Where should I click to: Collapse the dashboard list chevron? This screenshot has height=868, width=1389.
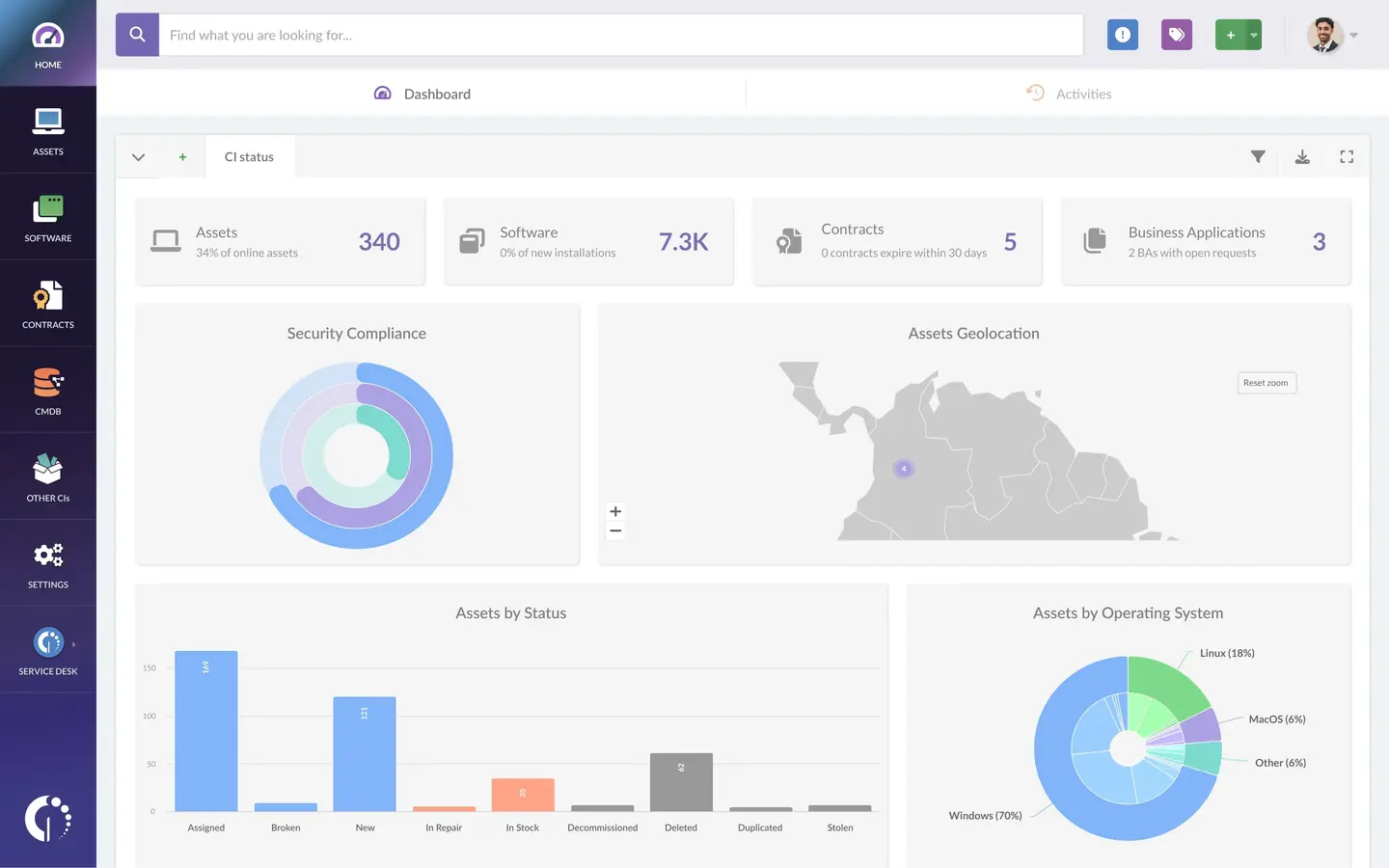[138, 157]
